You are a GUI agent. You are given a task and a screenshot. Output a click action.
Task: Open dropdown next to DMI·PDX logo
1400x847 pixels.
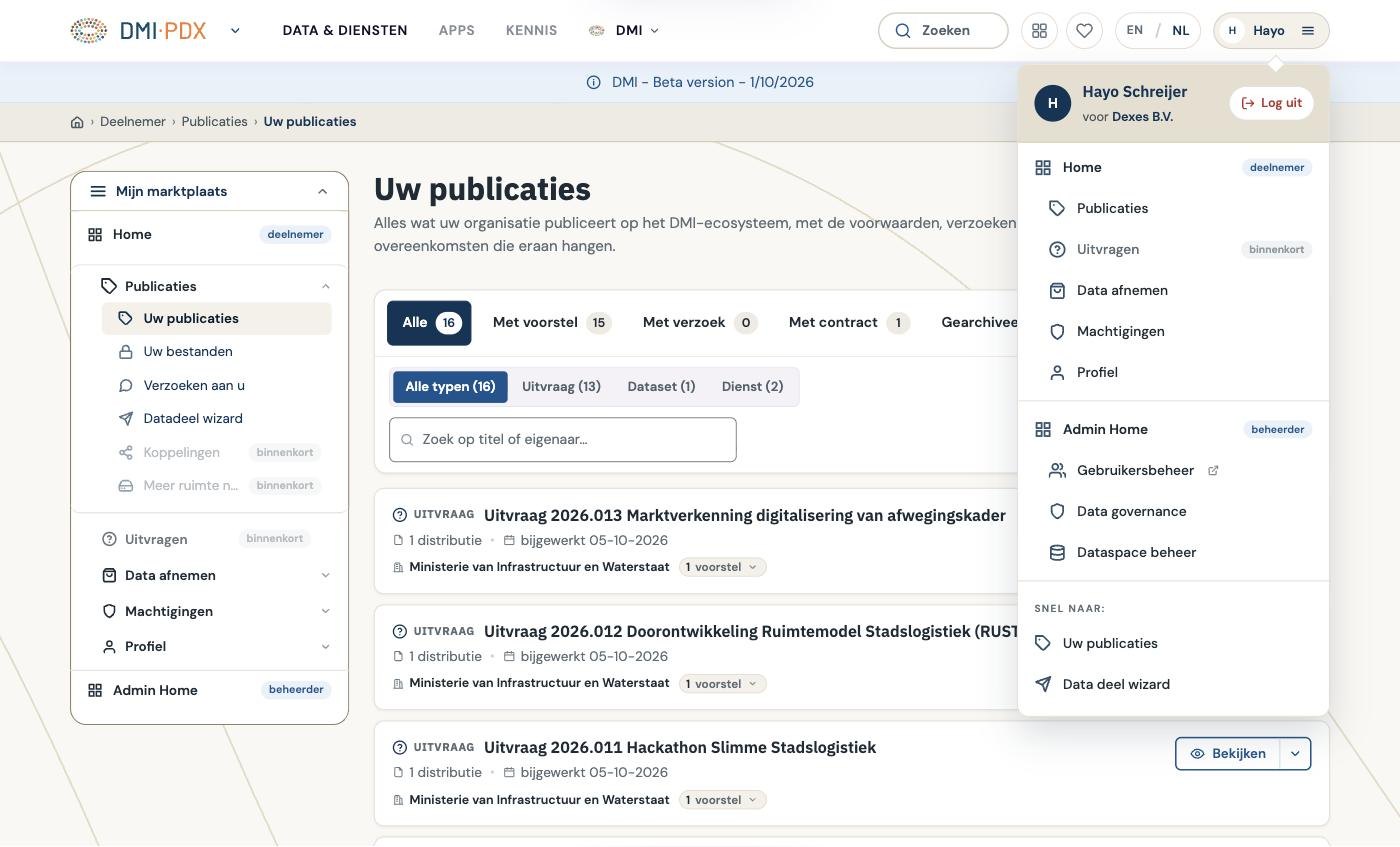coord(235,30)
